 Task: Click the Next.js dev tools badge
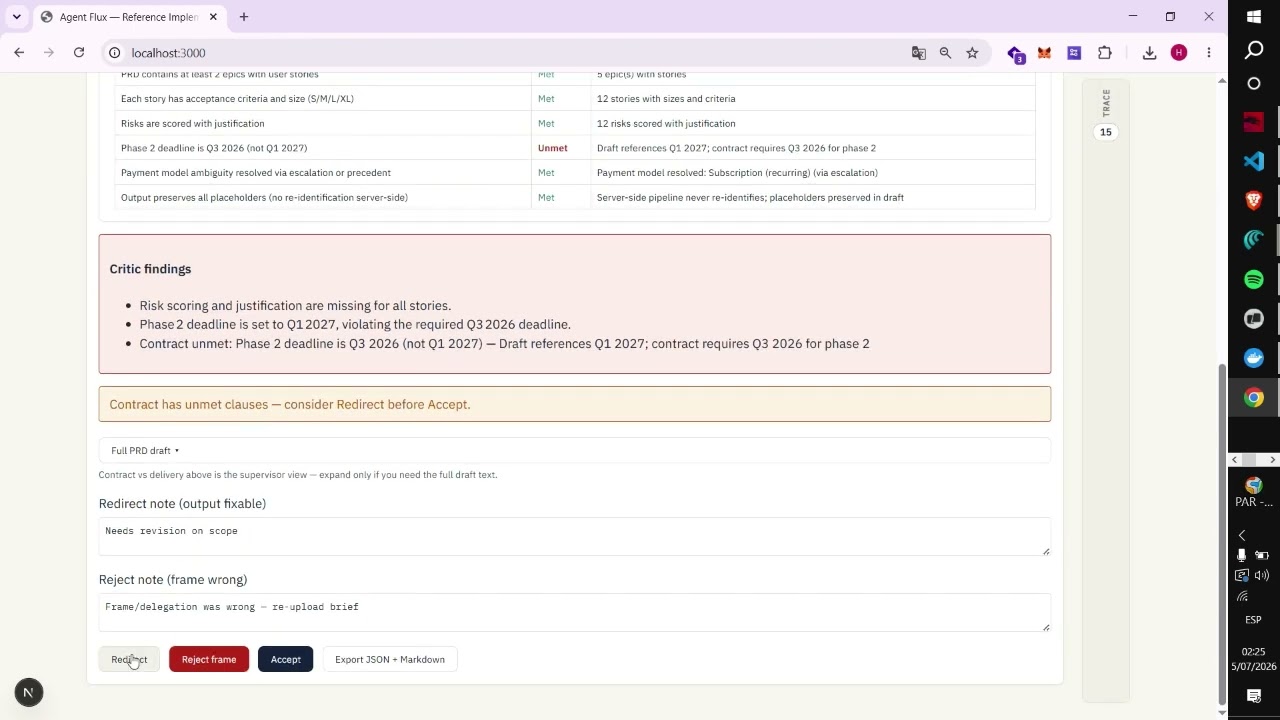28,692
